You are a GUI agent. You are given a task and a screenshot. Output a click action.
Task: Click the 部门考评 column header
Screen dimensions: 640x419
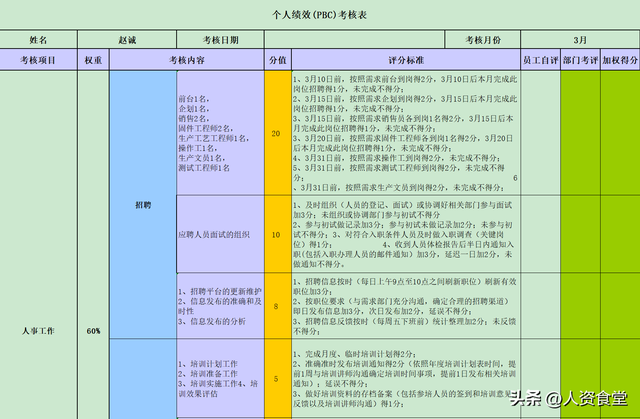(580, 60)
